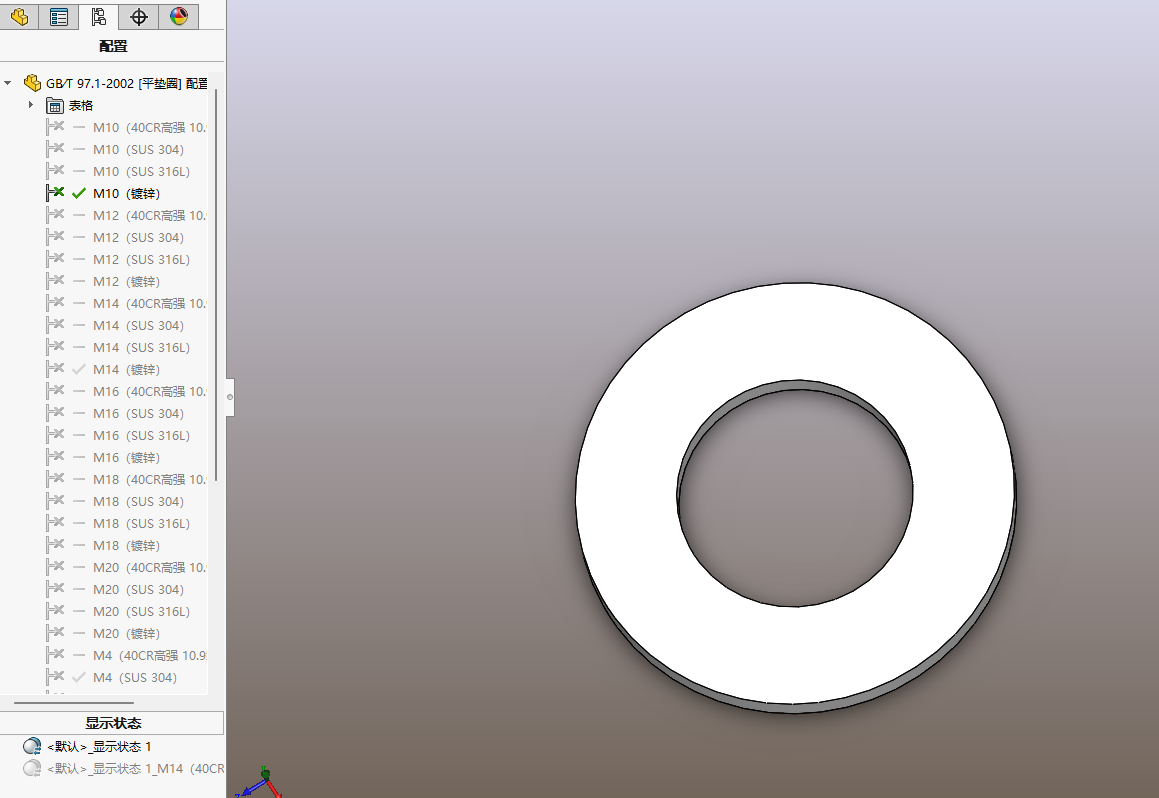Click icon of 显示状态 1_M14 state
1159x798 pixels.
click(32, 768)
